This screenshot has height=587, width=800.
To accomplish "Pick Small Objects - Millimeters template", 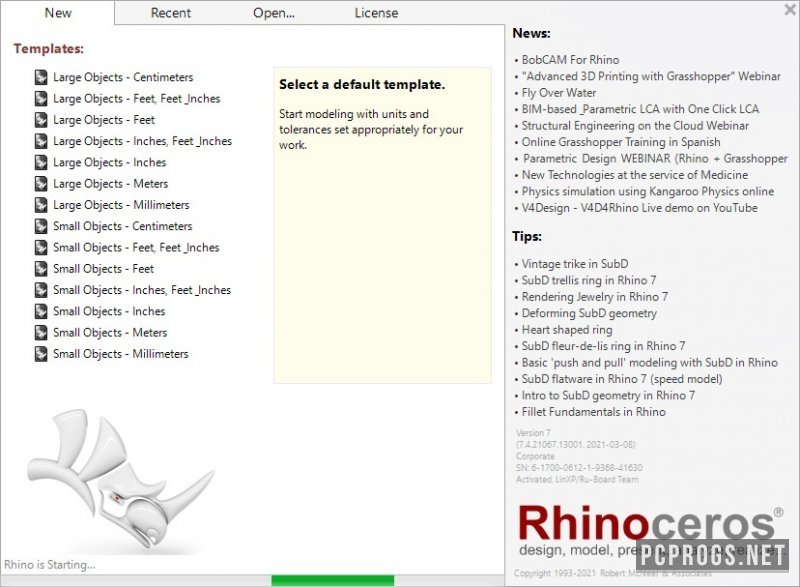I will pos(120,354).
